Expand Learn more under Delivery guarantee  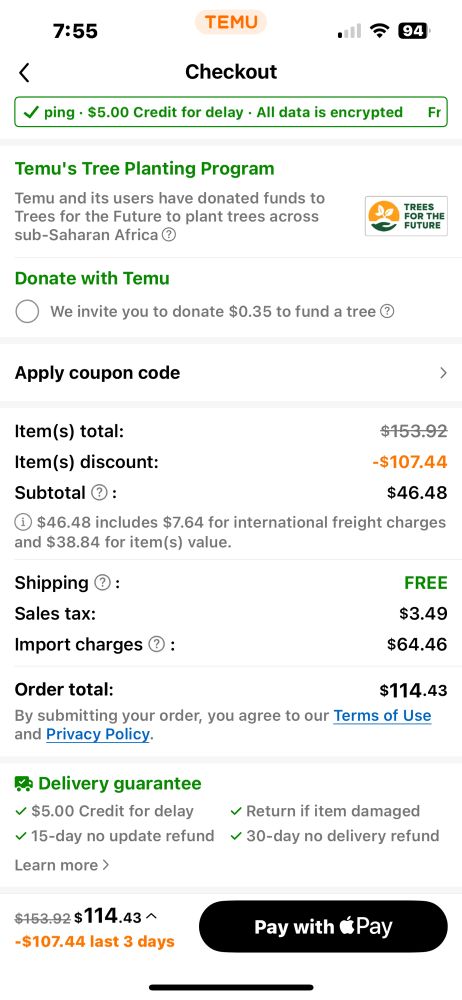62,865
